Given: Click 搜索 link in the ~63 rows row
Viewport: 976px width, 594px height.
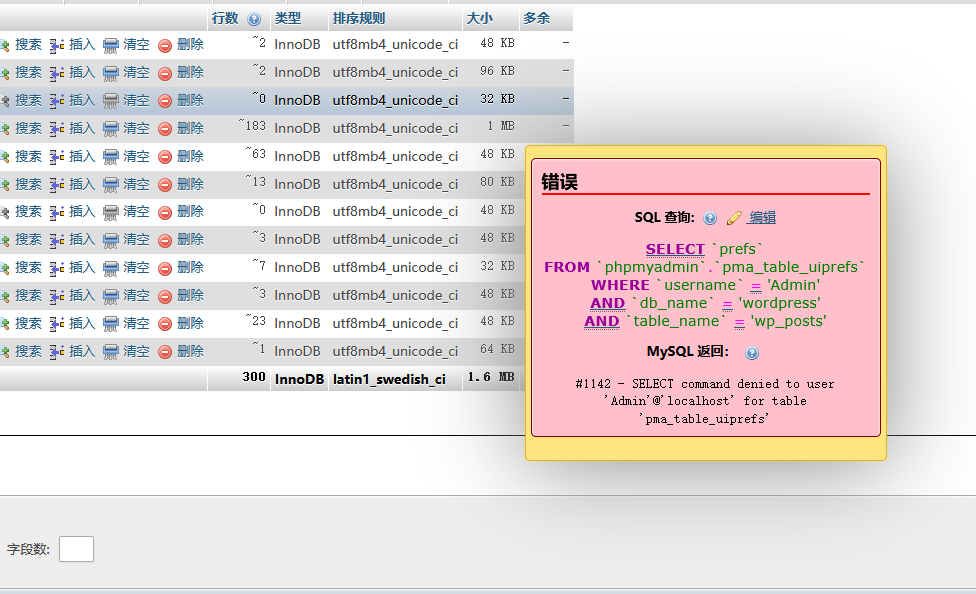Looking at the screenshot, I should point(28,156).
